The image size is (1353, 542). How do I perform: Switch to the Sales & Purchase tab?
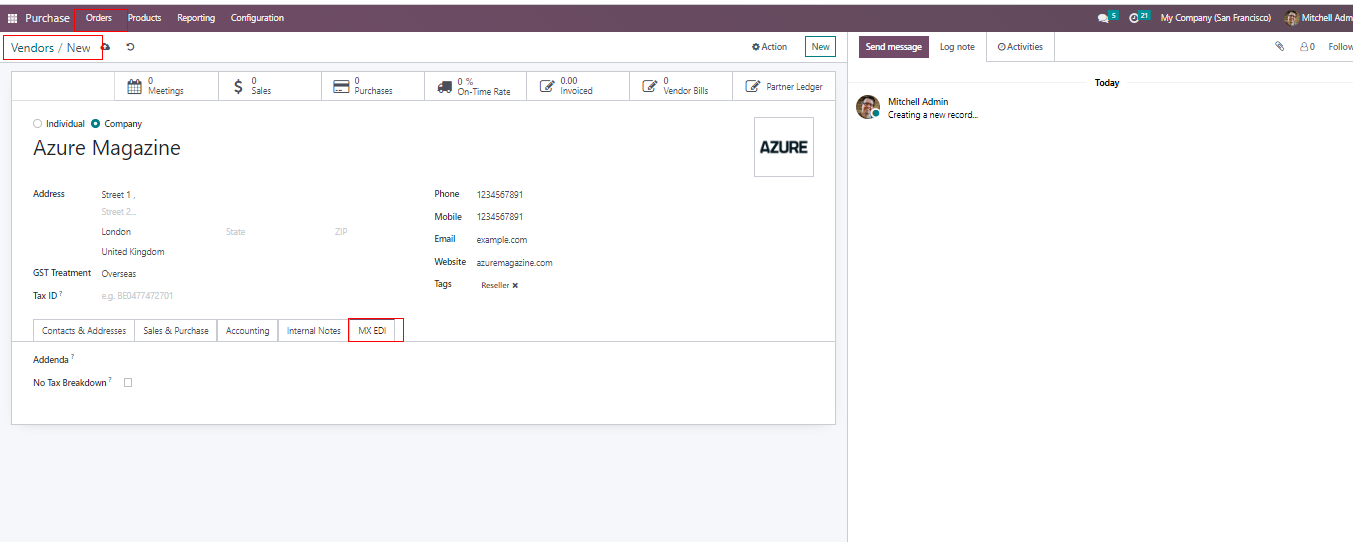click(176, 331)
